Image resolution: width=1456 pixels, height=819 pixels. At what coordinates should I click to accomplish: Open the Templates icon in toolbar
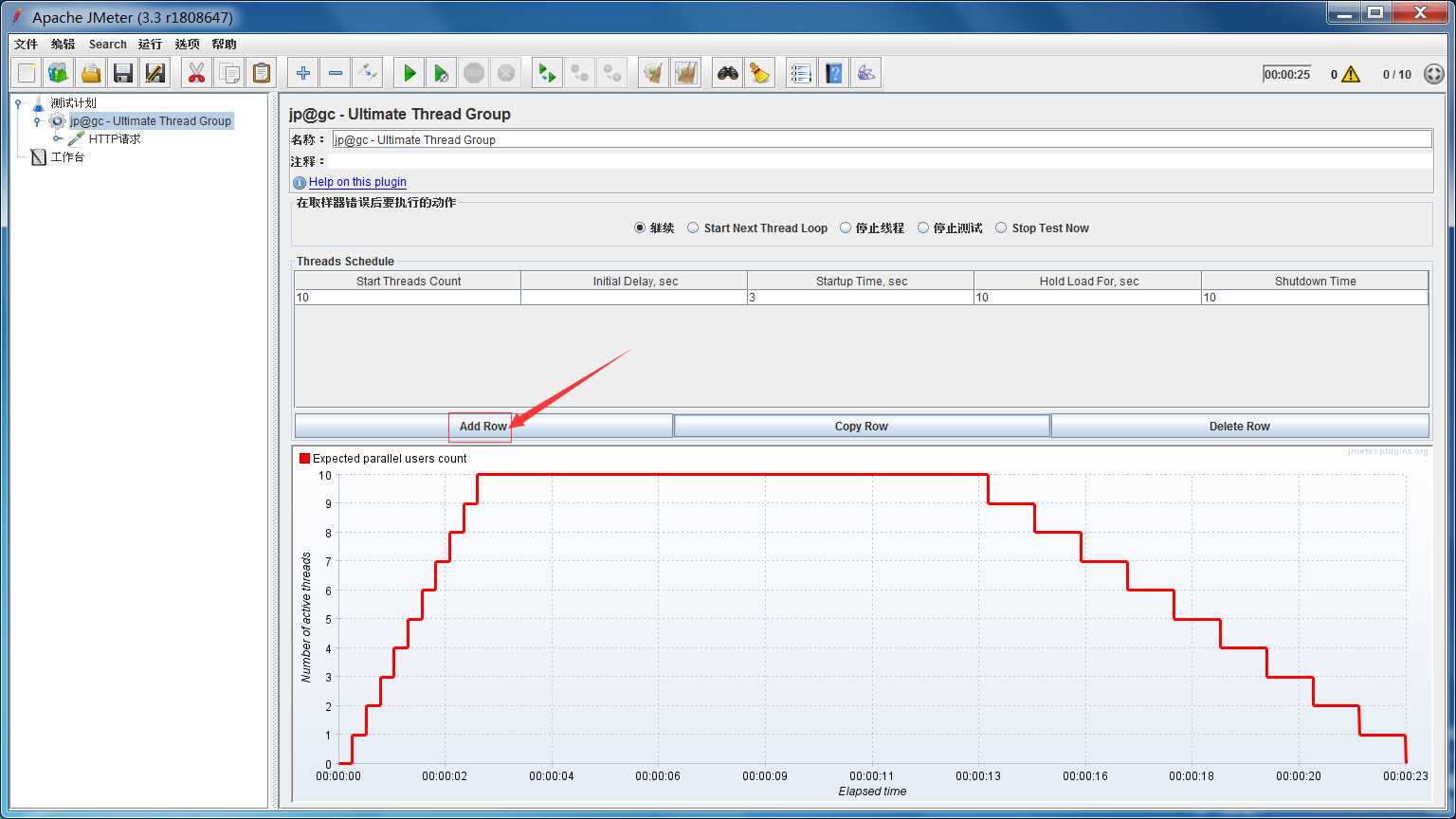[59, 73]
